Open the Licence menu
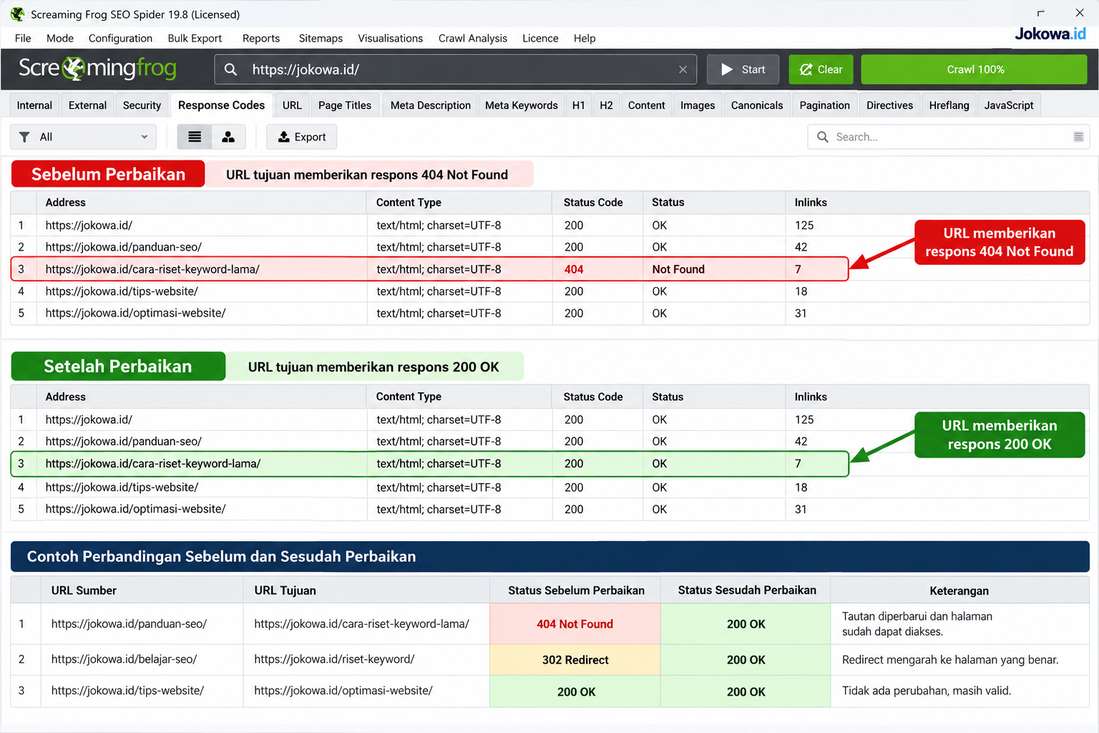 [x=540, y=38]
